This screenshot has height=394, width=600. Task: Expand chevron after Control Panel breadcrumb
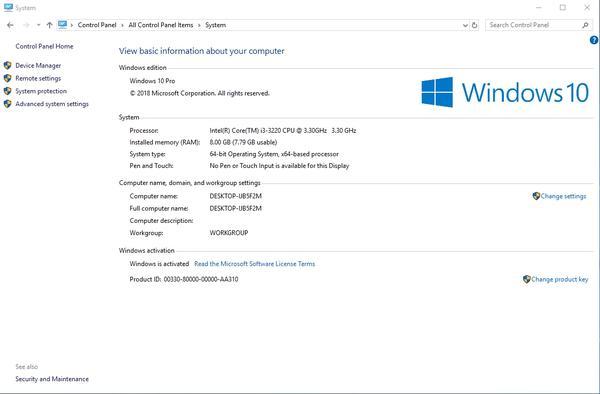122,25
